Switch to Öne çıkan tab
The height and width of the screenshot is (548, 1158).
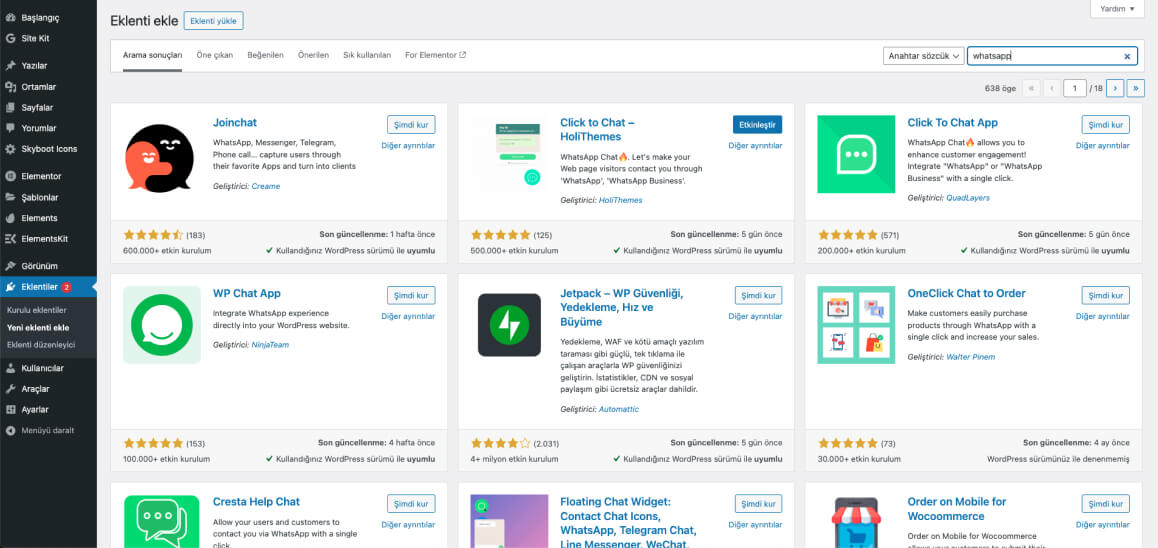215,55
